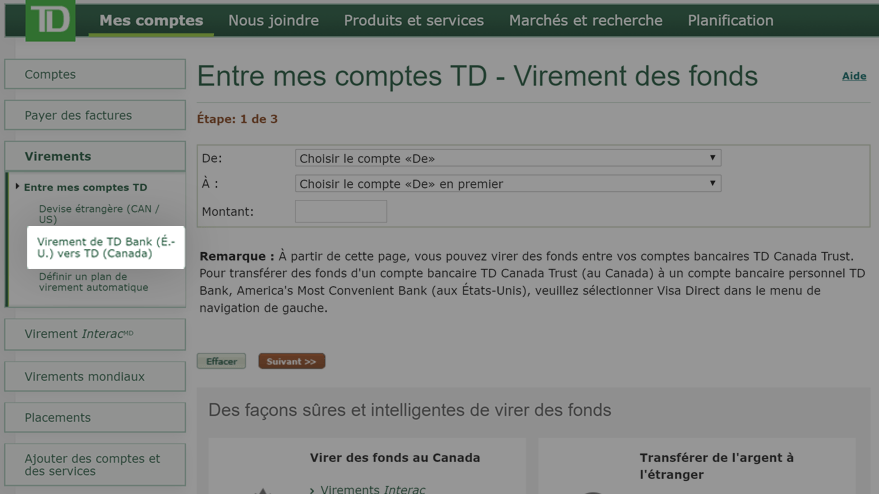Expand the «De» account dropdown

tap(508, 158)
